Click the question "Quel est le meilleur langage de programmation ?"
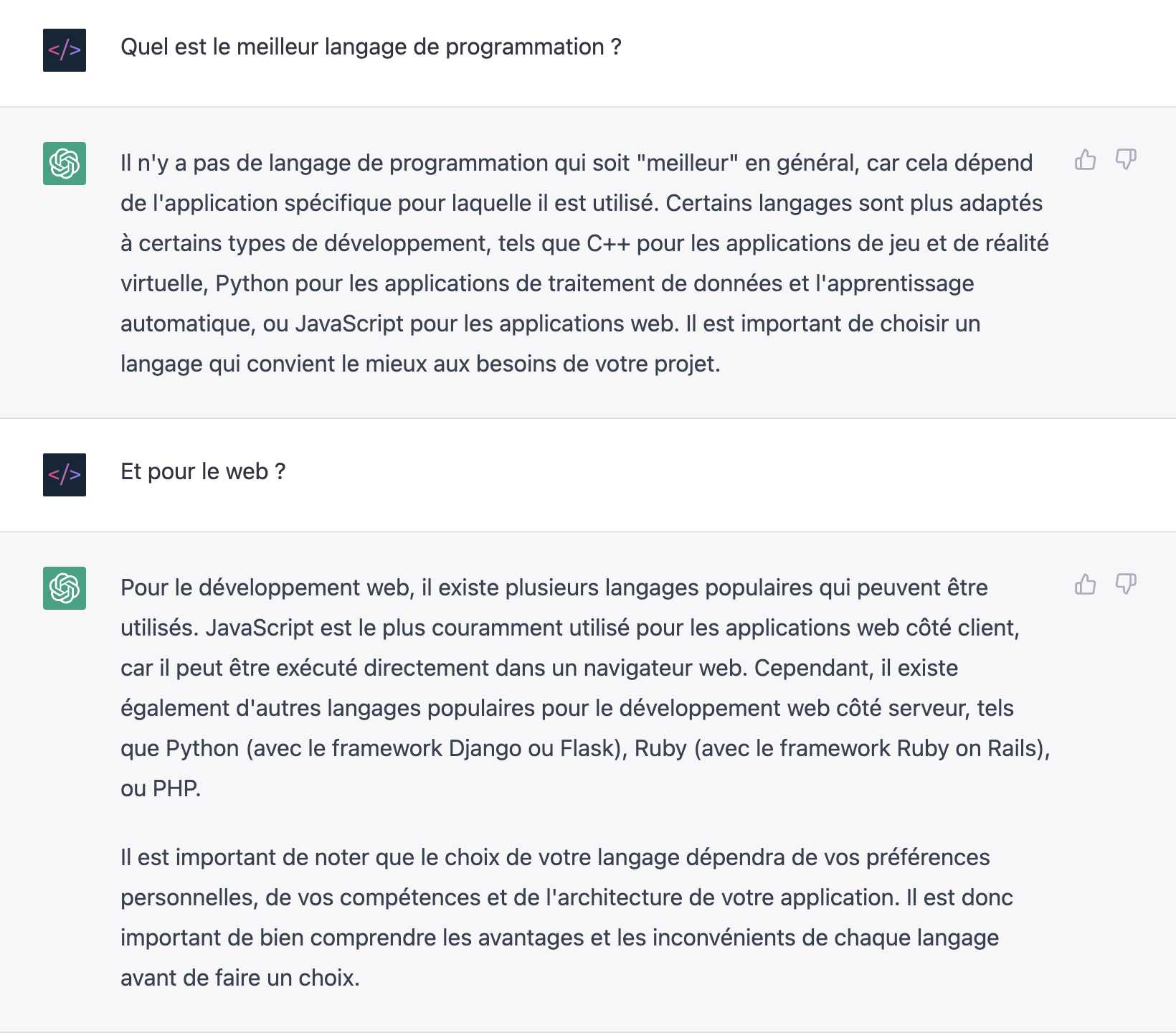Screen dimensions: 1176x1033 [x=371, y=48]
